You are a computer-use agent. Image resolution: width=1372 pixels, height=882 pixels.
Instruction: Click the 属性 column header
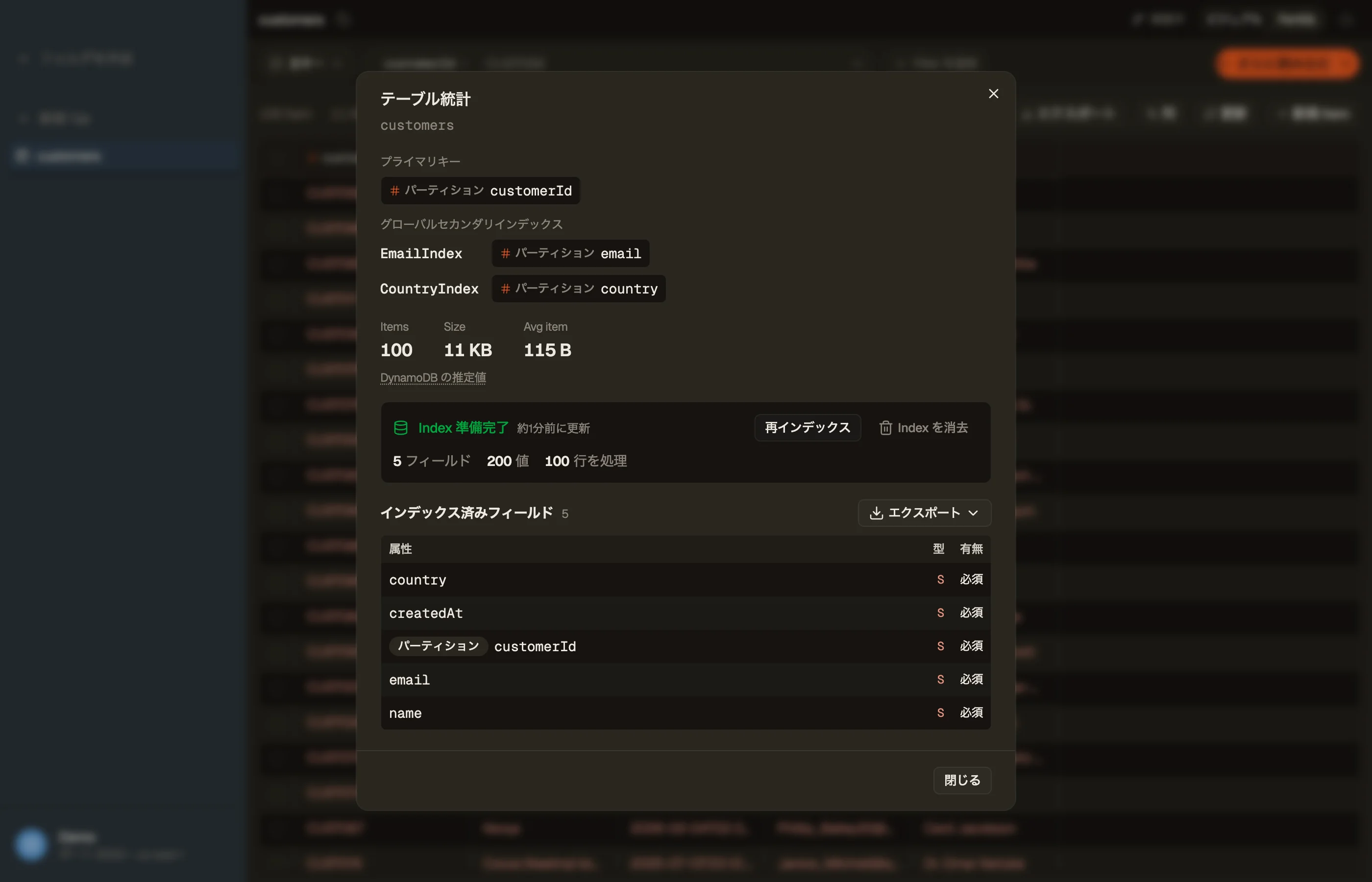[400, 549]
